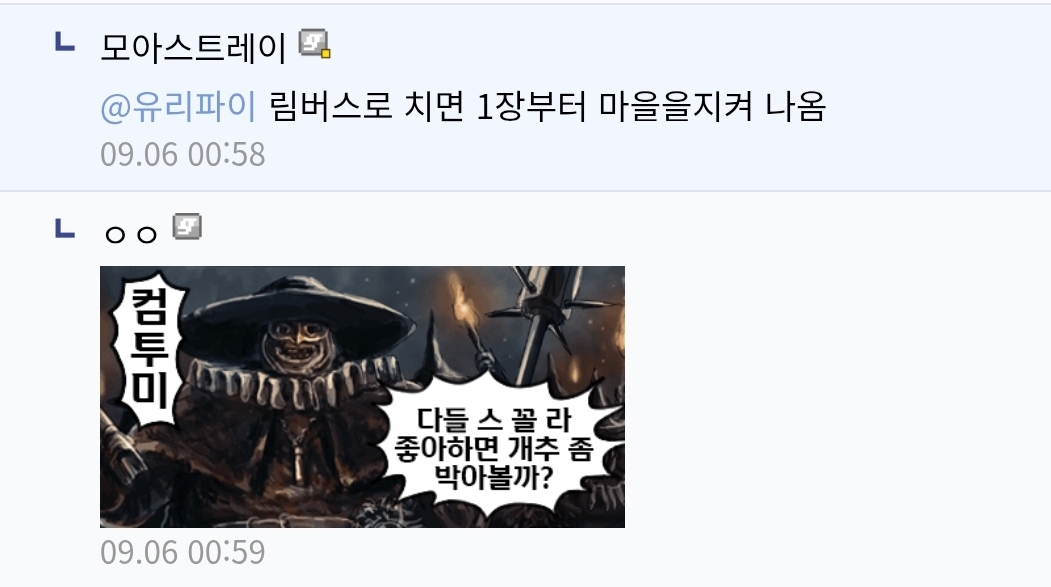Click the @유리파이 mention link
Viewport: 1051px width, 587px height.
tap(178, 107)
